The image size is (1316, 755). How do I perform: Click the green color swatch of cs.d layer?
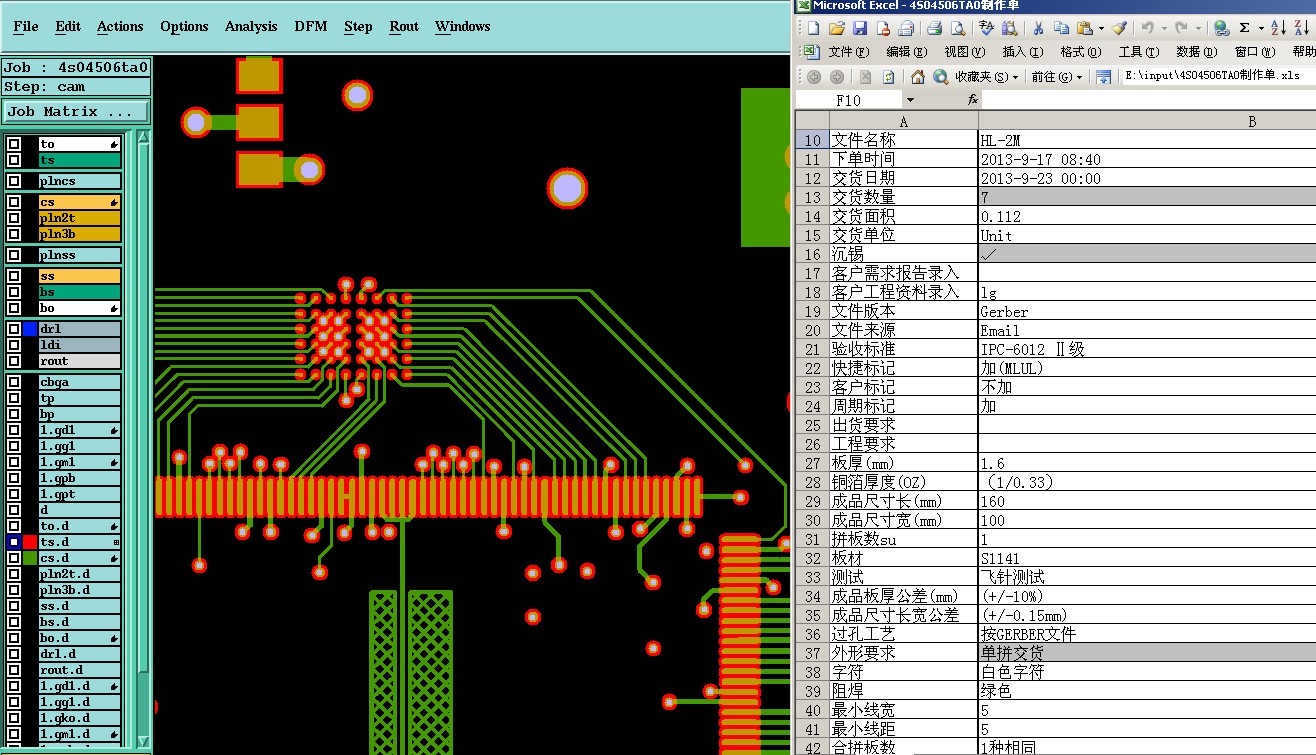click(x=30, y=558)
